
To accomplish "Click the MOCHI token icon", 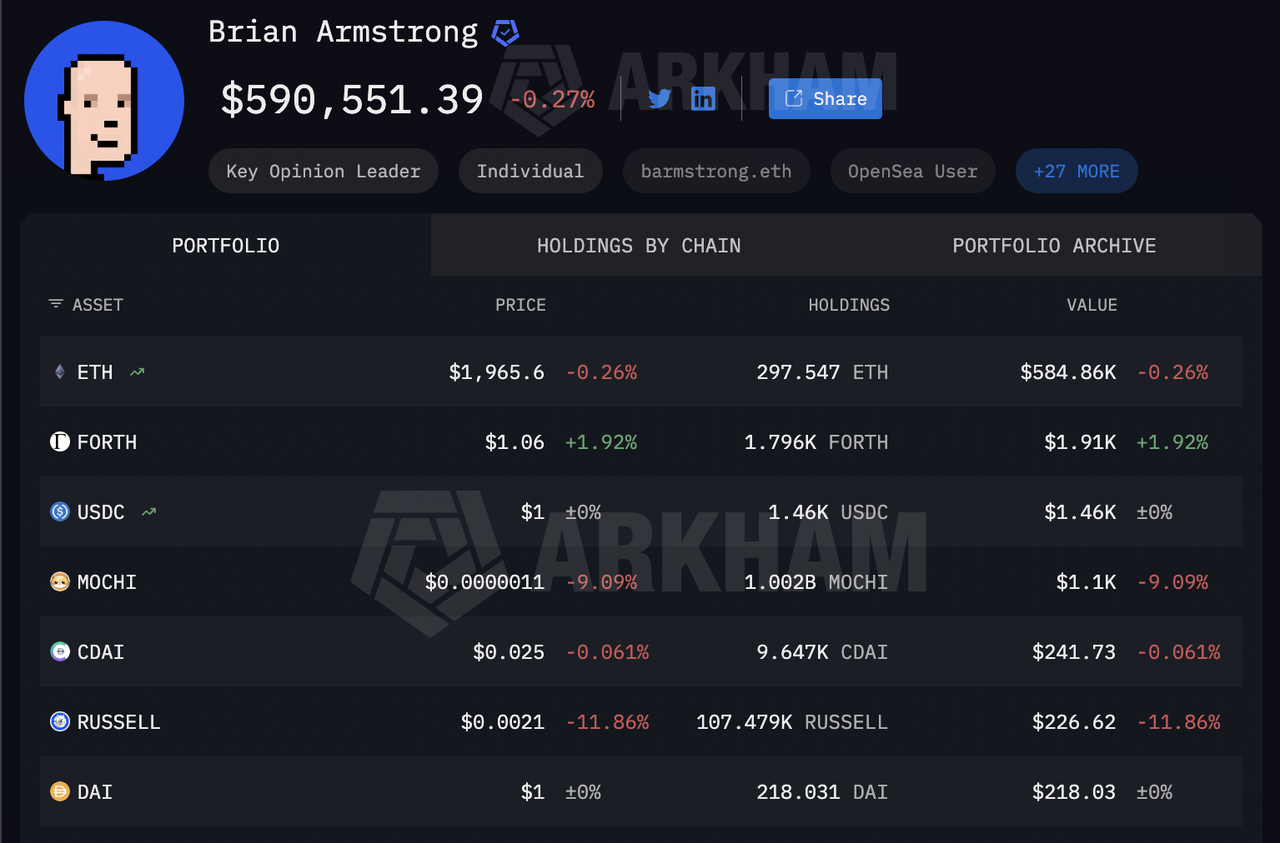I will 60,582.
